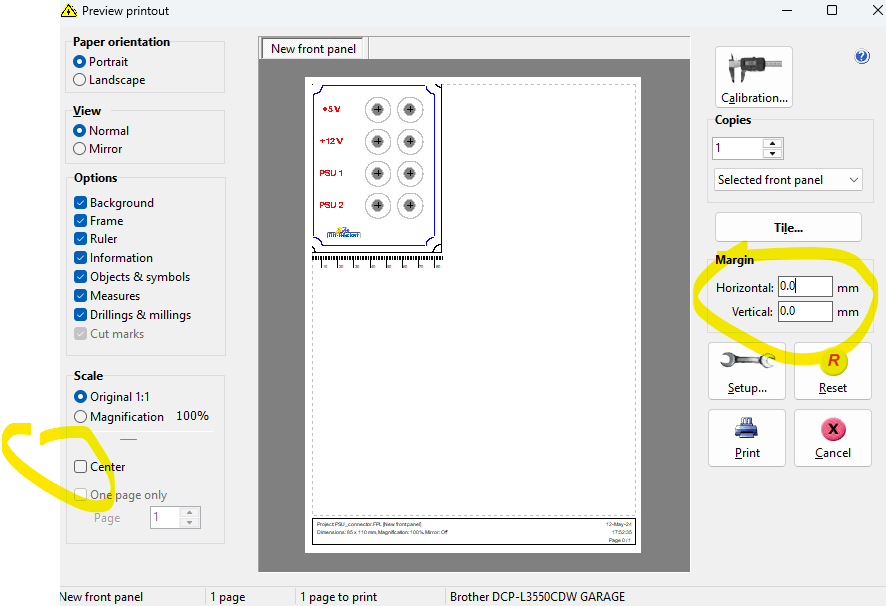Minimize the Preview printout window

pos(787,10)
